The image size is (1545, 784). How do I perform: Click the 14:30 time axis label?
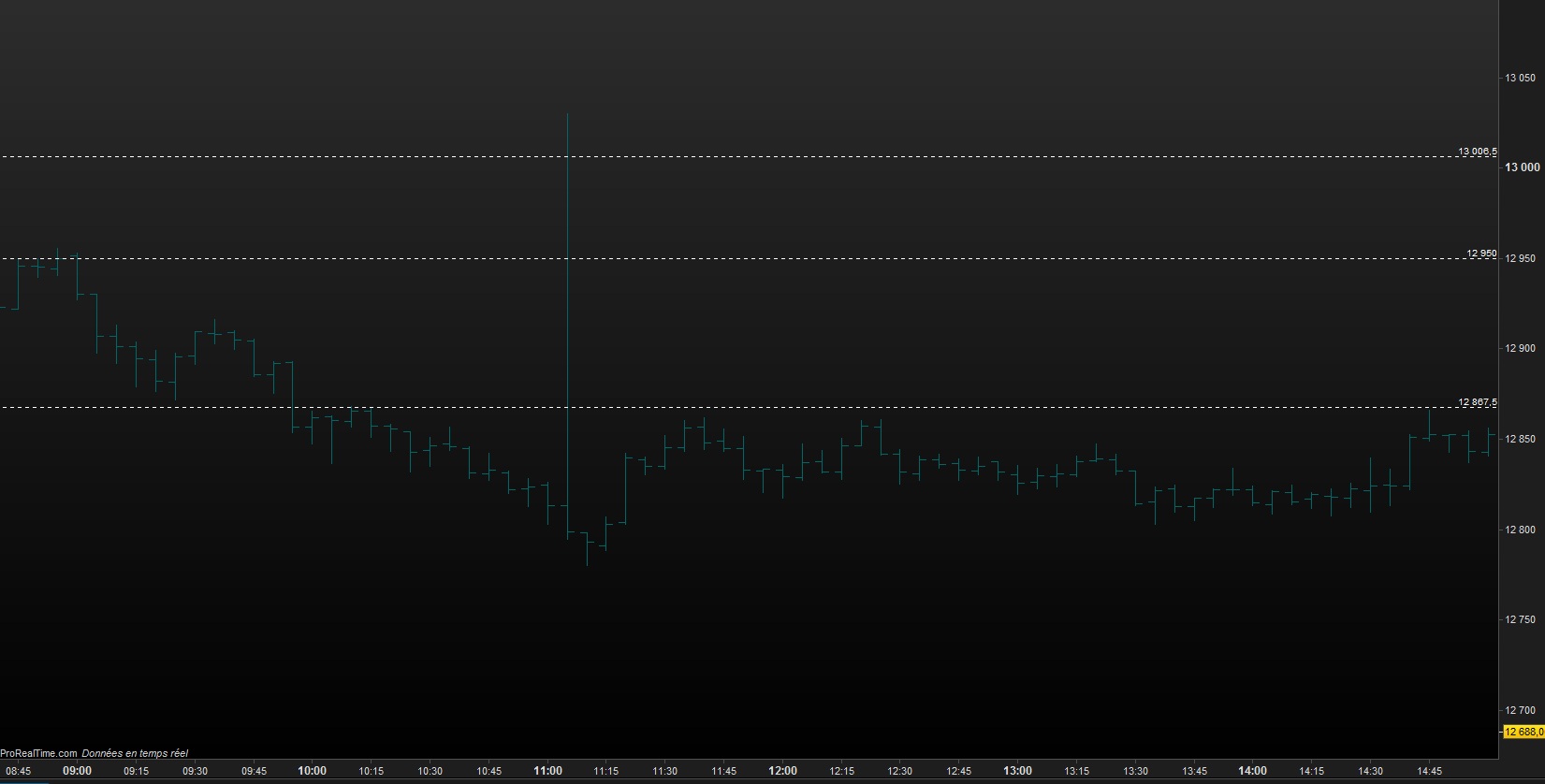tap(1371, 772)
